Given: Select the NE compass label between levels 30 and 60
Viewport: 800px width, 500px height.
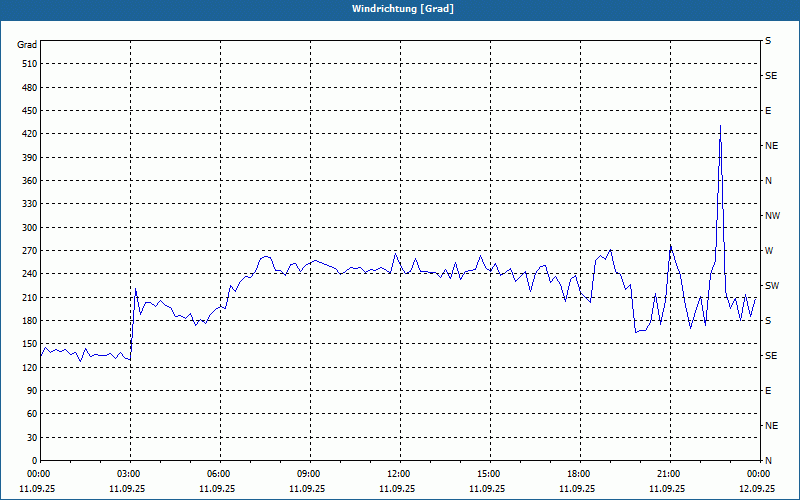Looking at the screenshot, I should 771,426.
